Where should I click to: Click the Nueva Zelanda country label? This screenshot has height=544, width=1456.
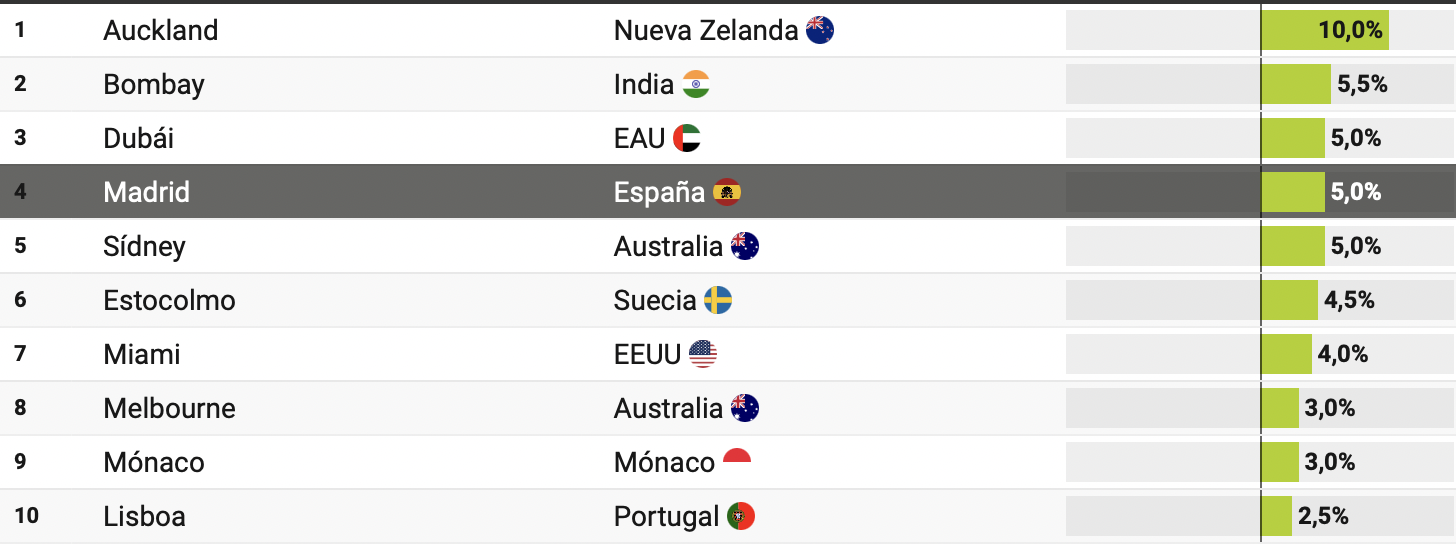point(706,30)
